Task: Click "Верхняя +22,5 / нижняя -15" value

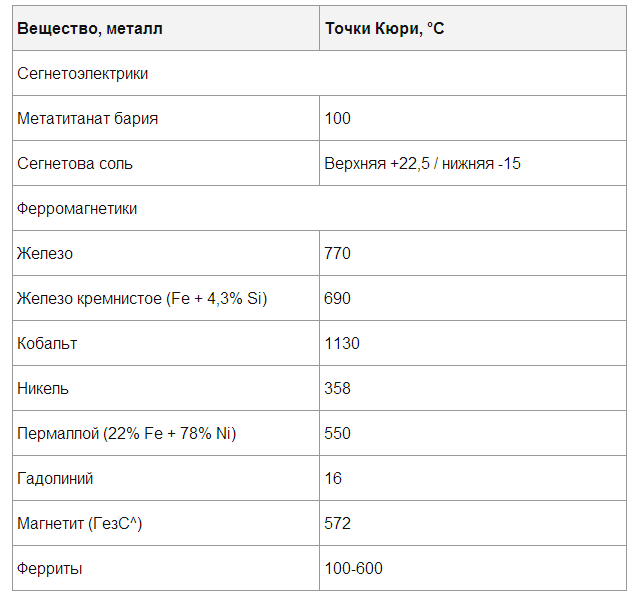Action: tap(422, 164)
